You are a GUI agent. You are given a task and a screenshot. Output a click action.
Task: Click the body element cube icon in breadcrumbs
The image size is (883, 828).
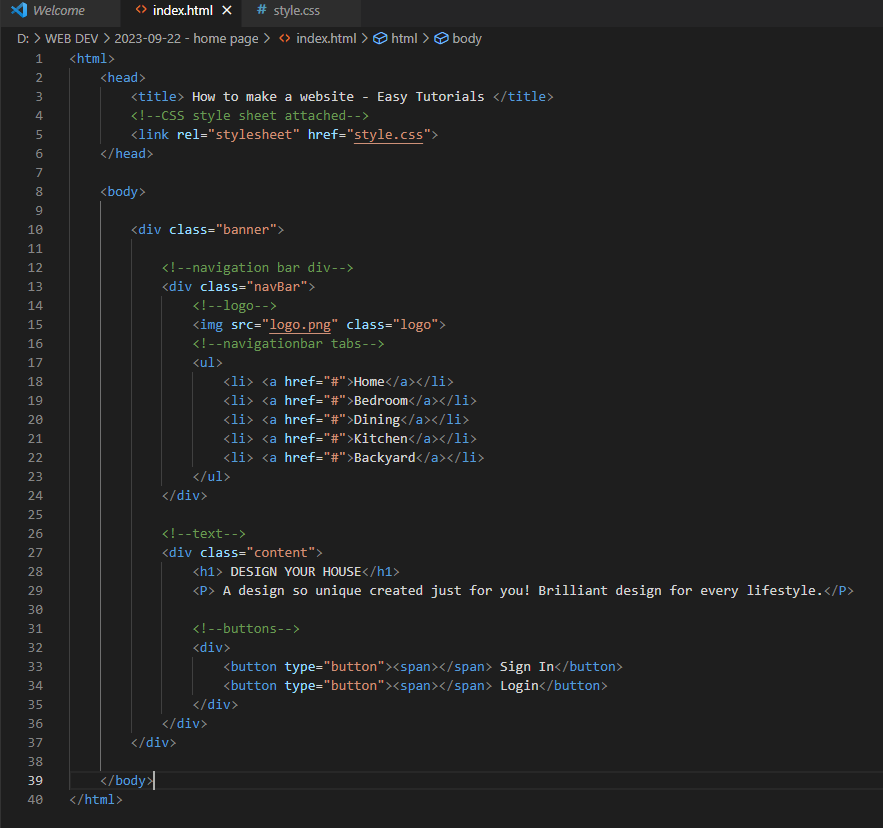(x=441, y=39)
